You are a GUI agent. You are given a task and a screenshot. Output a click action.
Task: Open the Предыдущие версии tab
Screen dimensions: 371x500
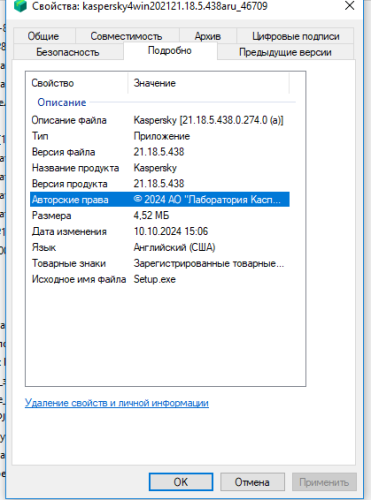(285, 52)
